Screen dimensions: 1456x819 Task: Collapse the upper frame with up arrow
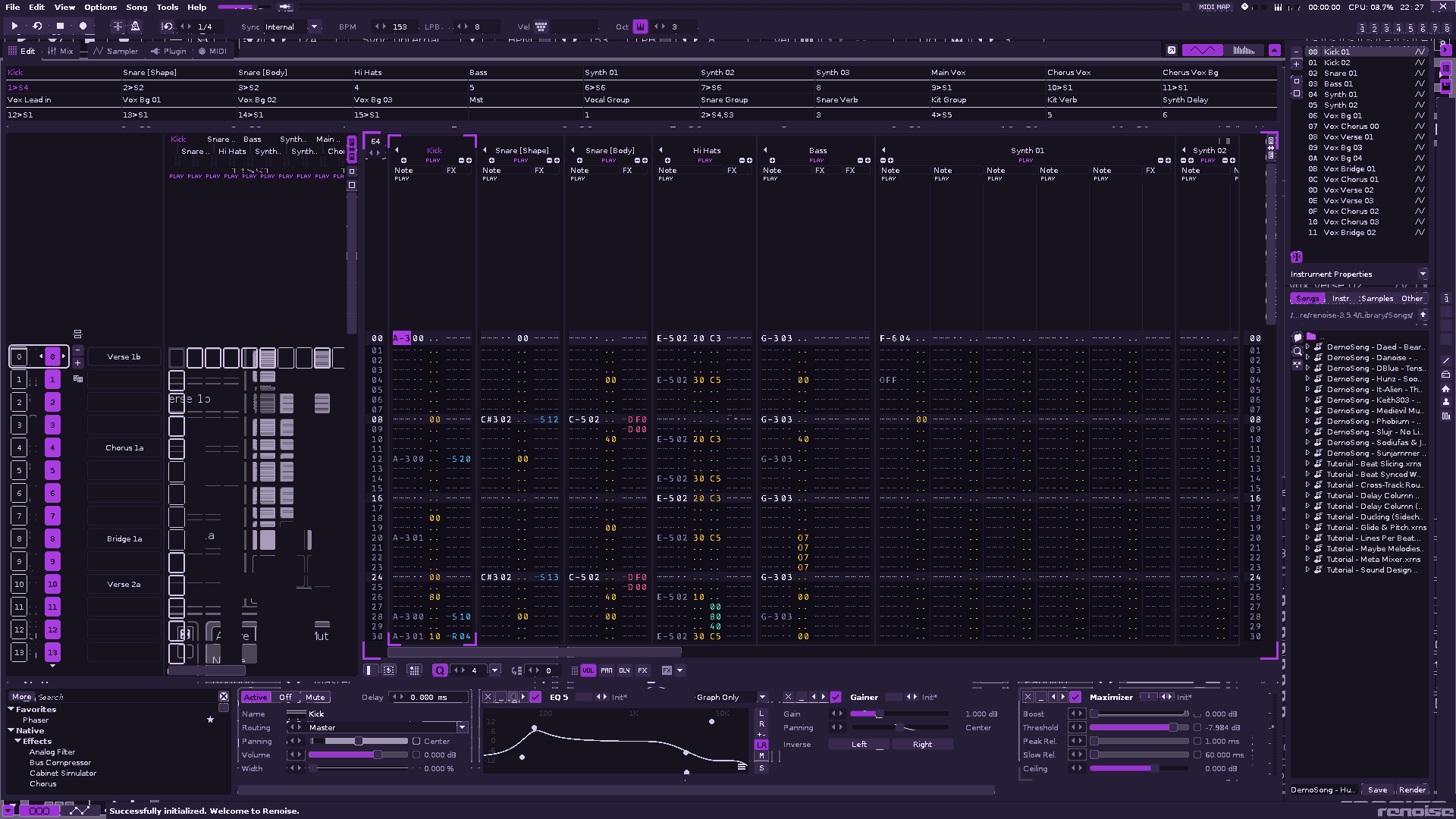click(x=1275, y=50)
